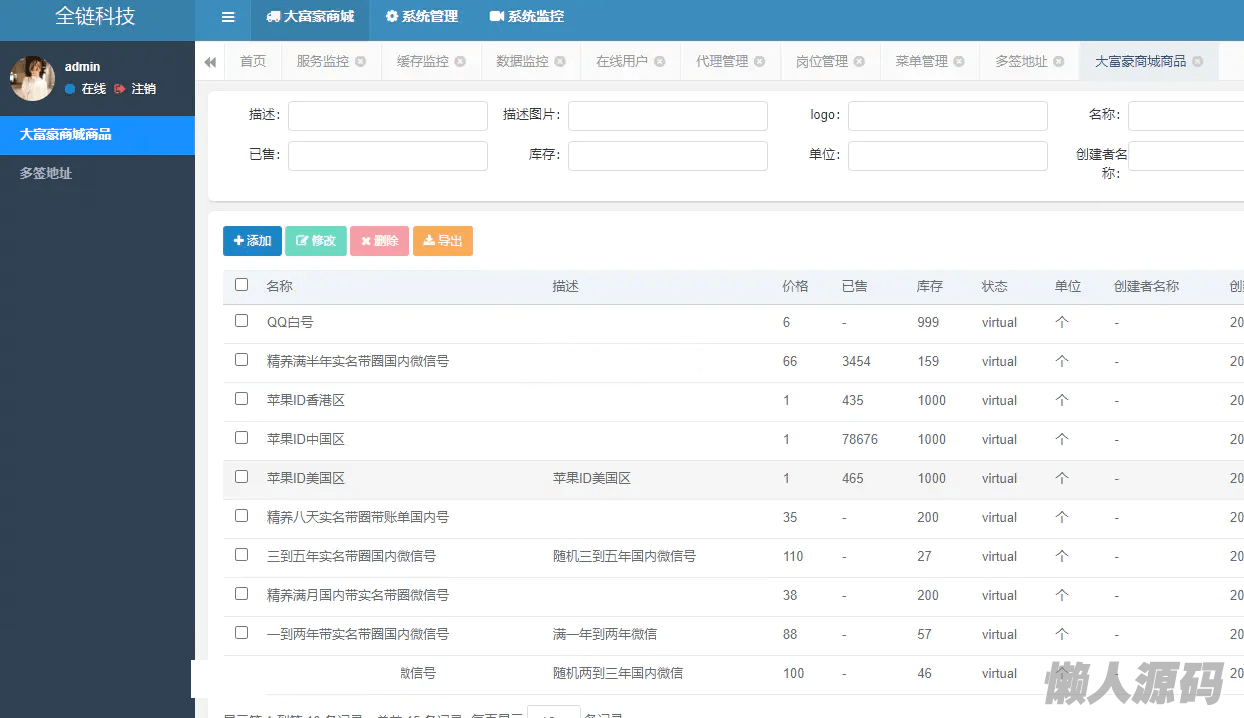
Task: Focus the logo filter input field
Action: [947, 116]
